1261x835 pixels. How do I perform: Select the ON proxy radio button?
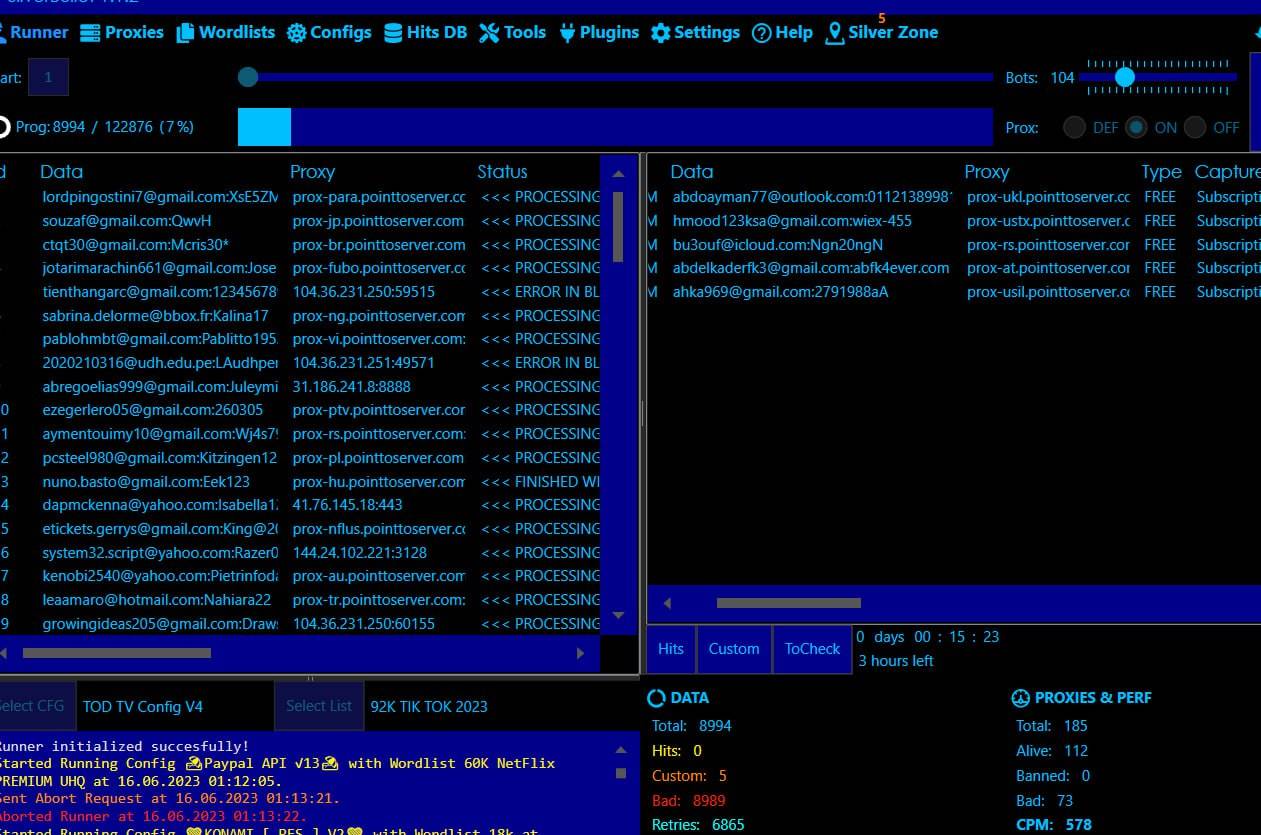pyautogui.click(x=1136, y=128)
